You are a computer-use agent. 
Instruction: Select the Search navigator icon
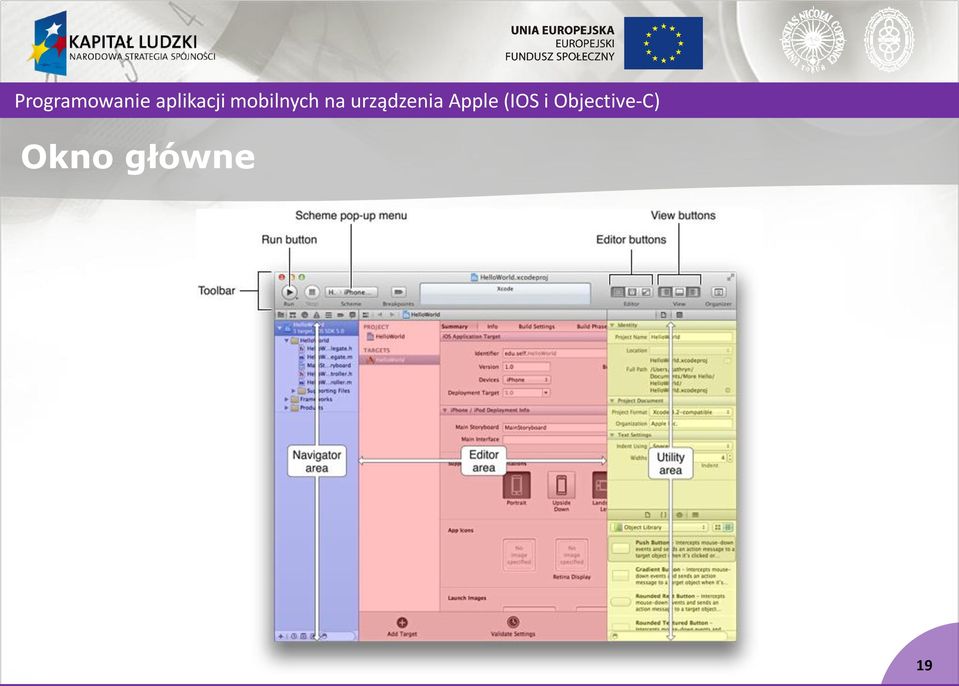(x=305, y=315)
